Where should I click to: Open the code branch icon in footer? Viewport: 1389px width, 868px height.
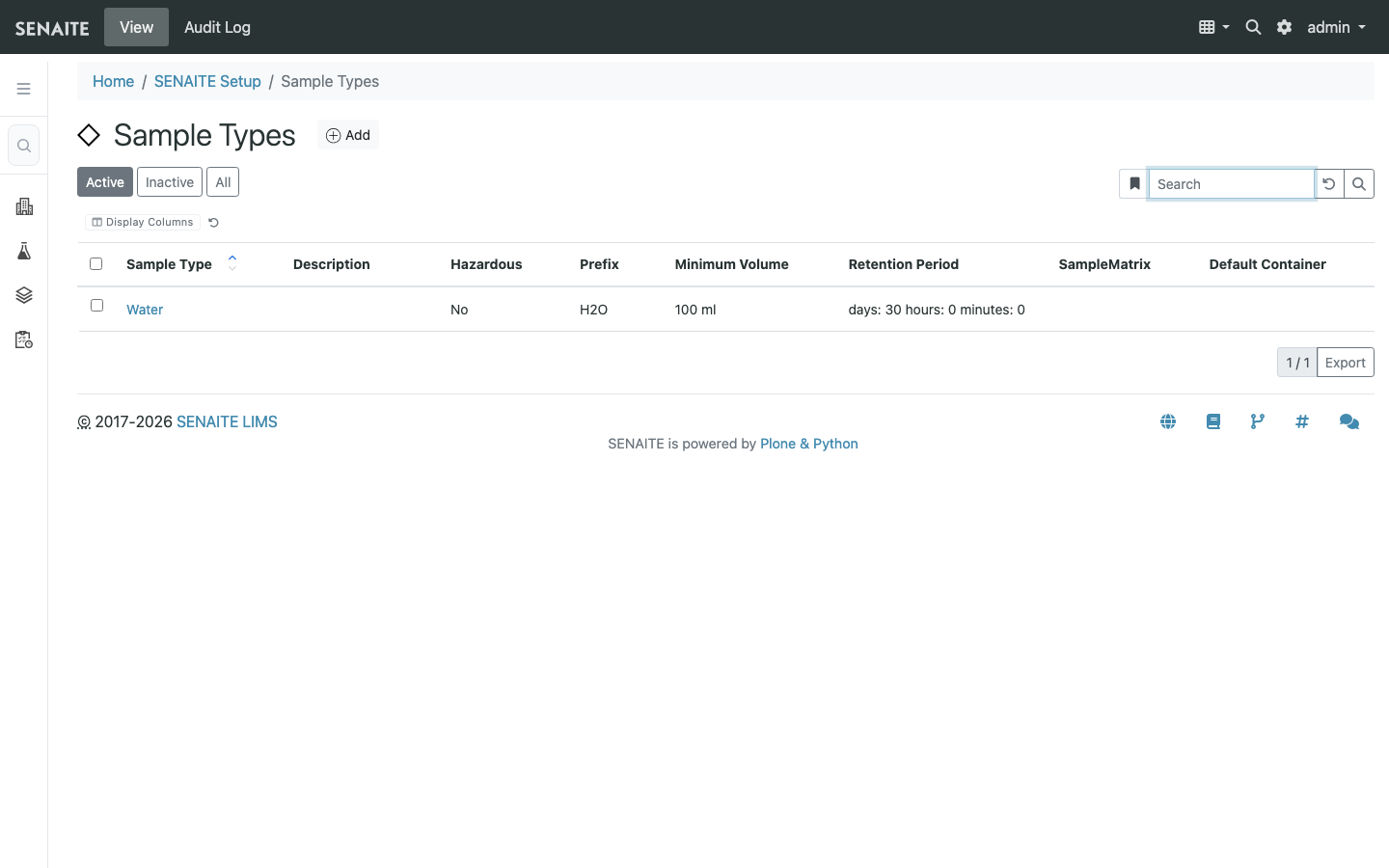coord(1258,421)
